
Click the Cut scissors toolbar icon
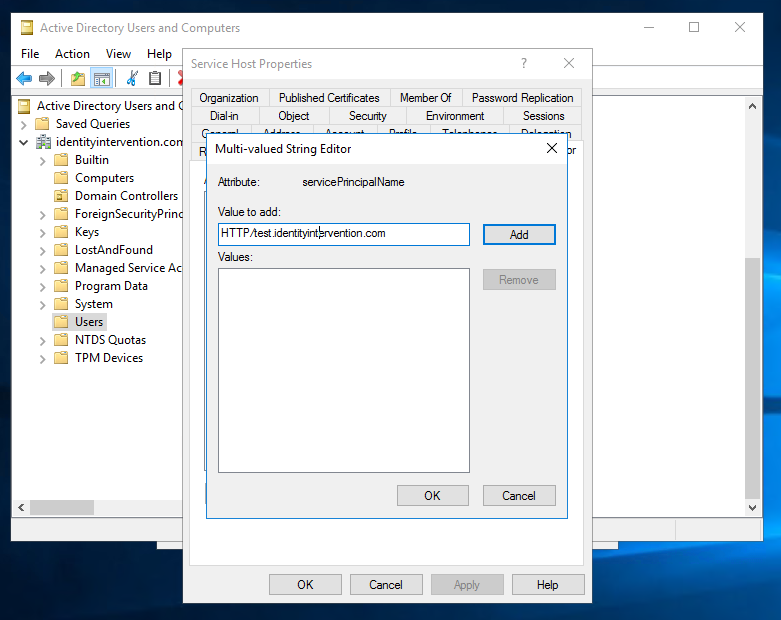click(132, 78)
